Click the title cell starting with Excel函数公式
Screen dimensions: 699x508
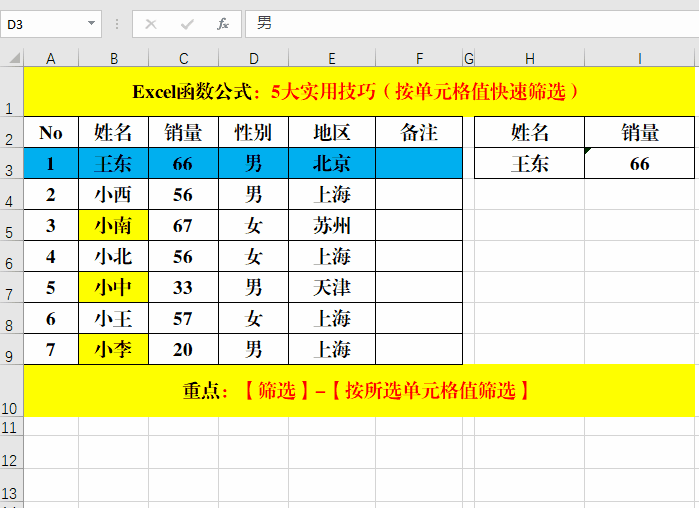point(359,92)
